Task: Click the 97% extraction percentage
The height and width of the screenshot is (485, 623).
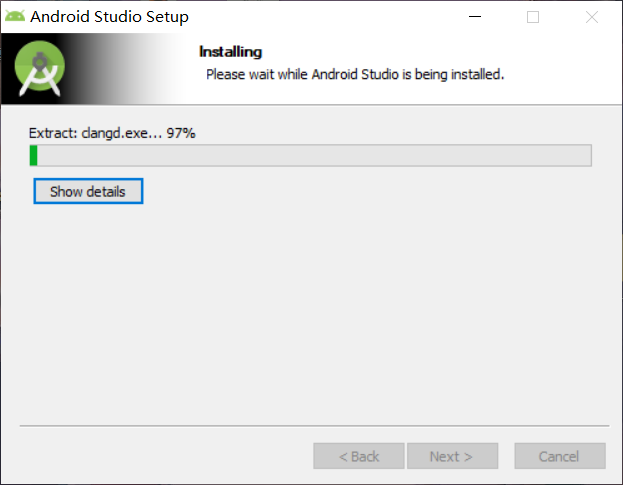Action: 181,133
